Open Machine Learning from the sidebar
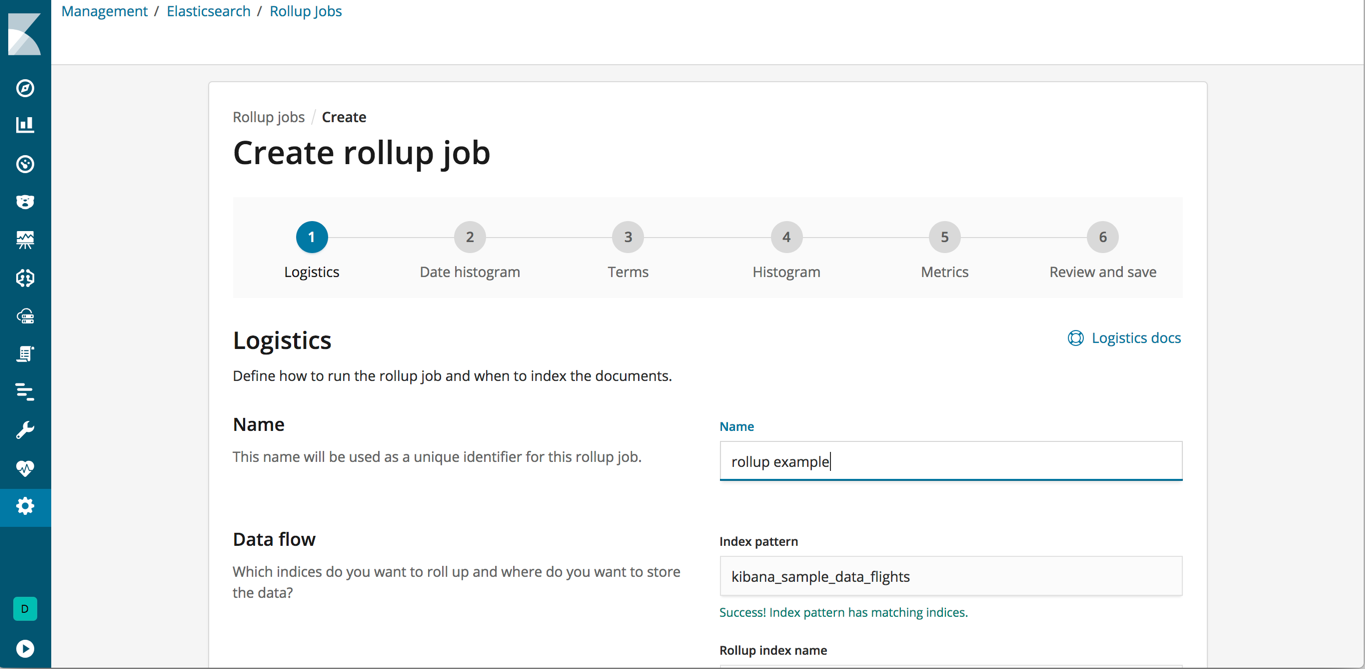1365x669 pixels. 24,278
